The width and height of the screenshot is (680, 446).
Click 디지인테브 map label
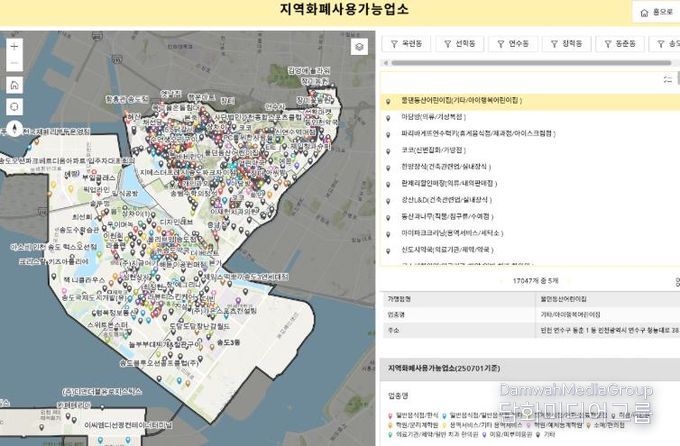(x=177, y=221)
